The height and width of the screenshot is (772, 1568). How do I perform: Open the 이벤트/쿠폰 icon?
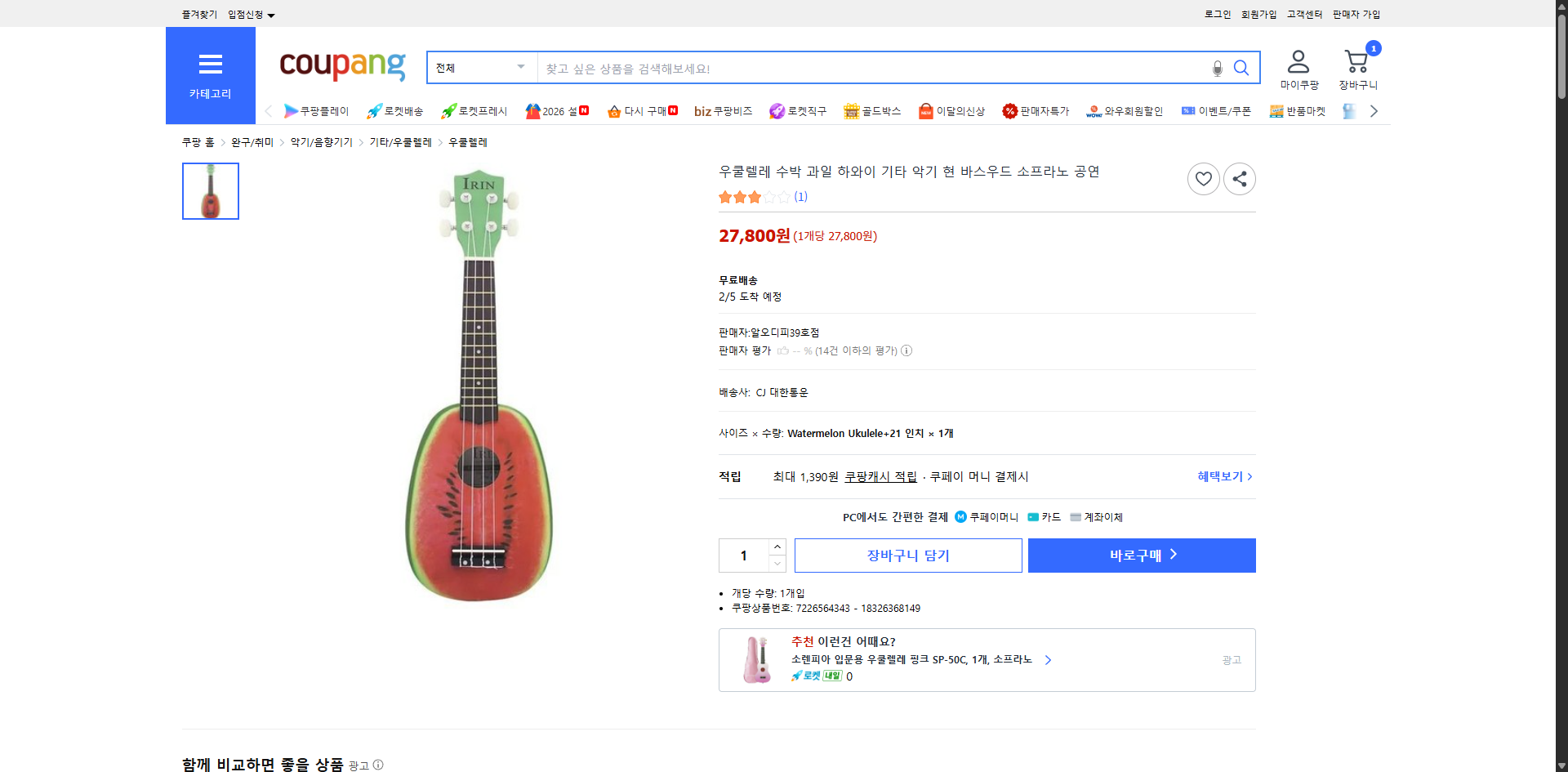1189,111
